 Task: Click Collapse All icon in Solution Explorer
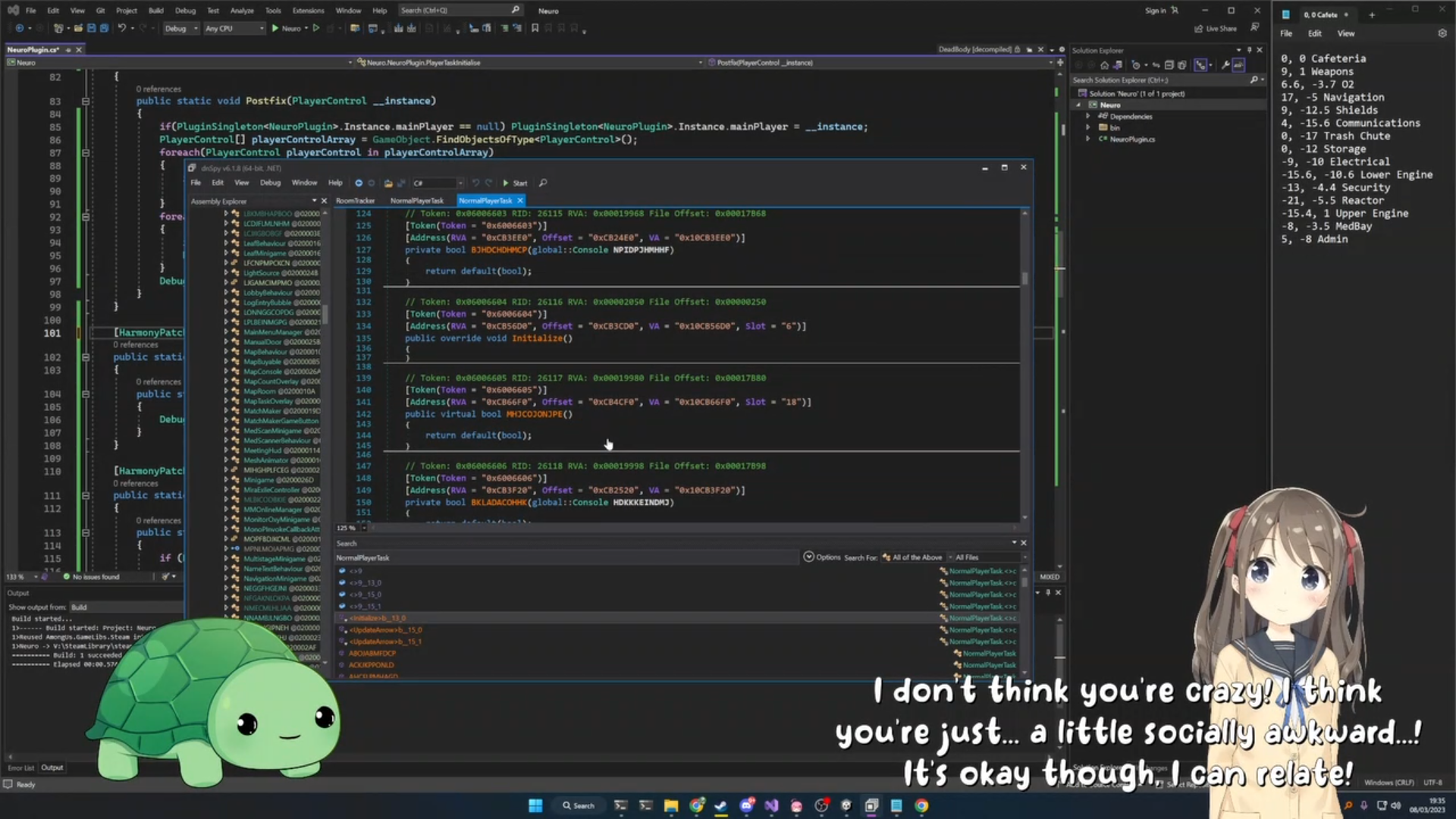pos(1169,65)
